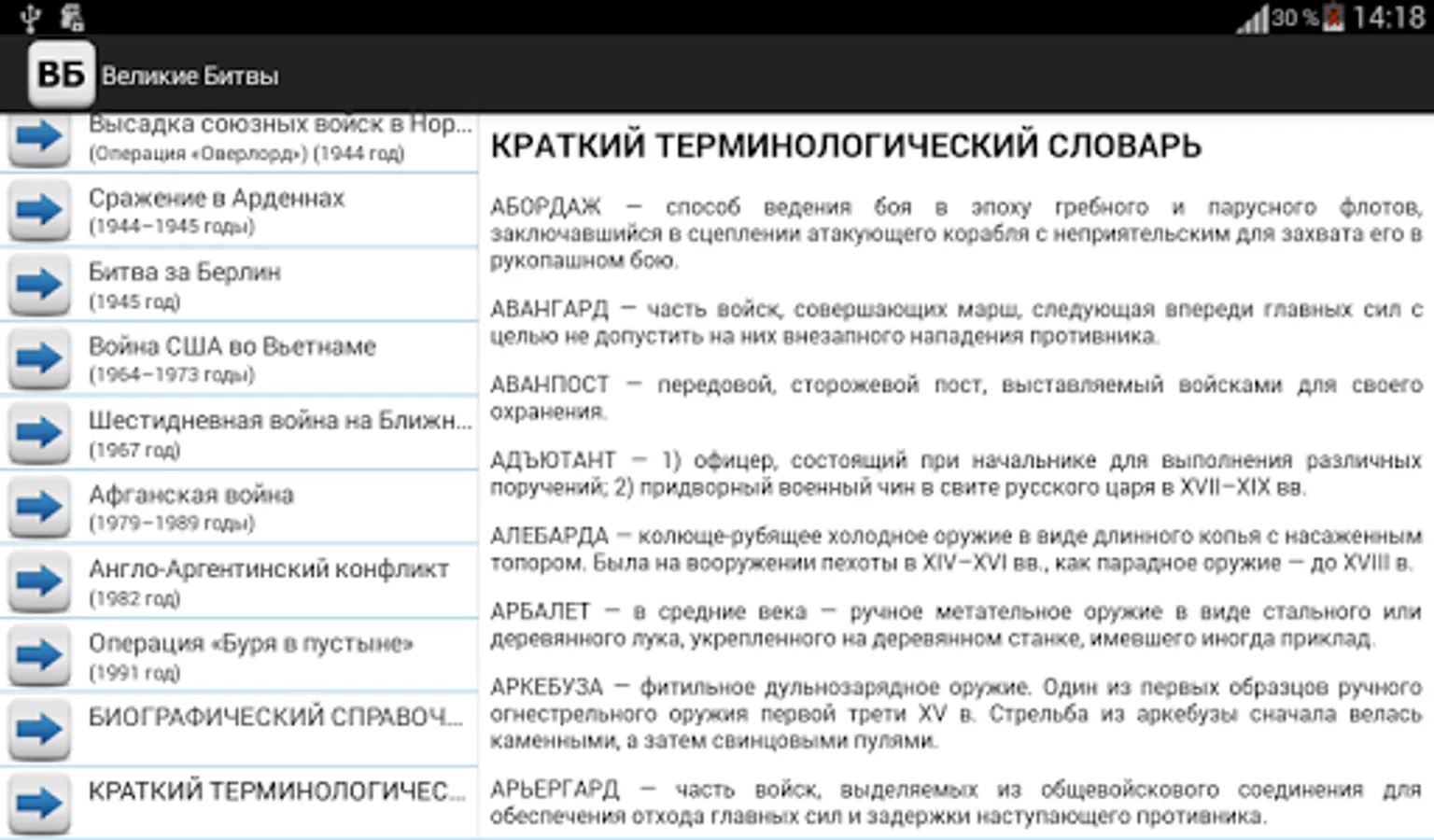Tap the arrow icon beside Операция «Буря в пустыне»
This screenshot has width=1434, height=840.
39,655
